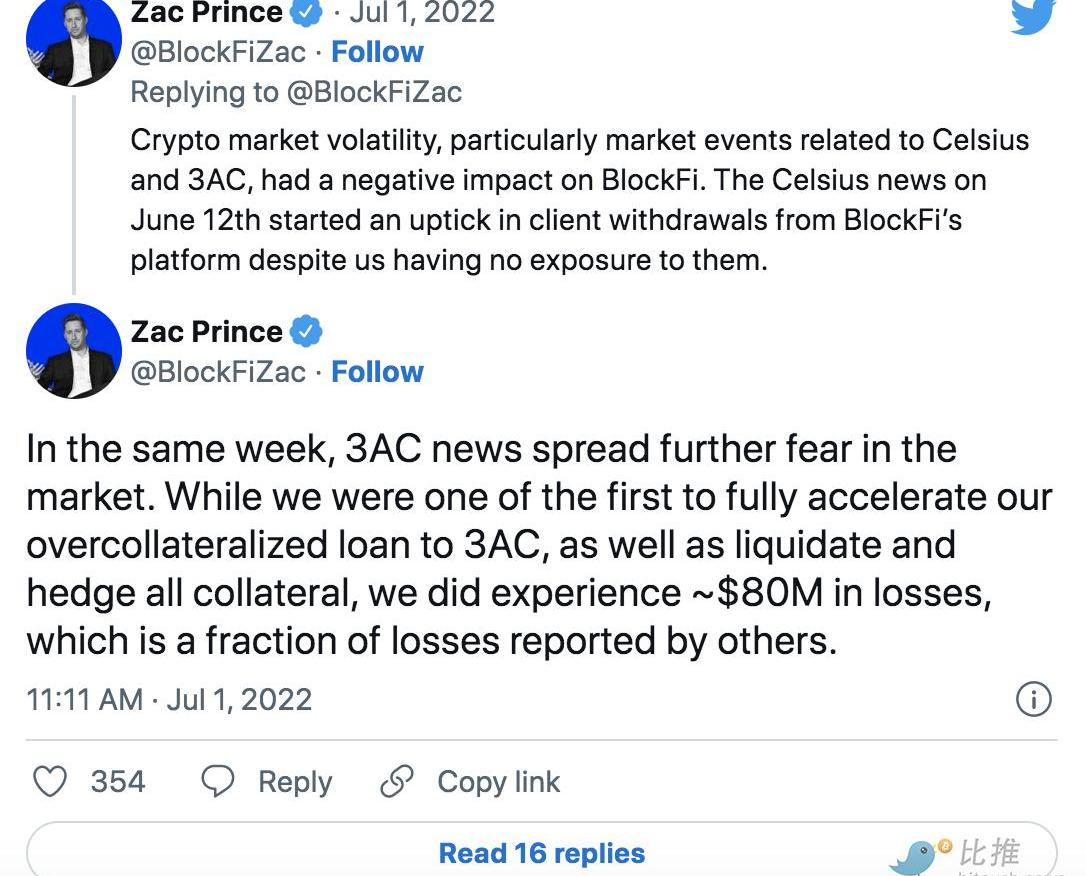
Task: Like the tweet with the heart icon
Action: [x=51, y=782]
